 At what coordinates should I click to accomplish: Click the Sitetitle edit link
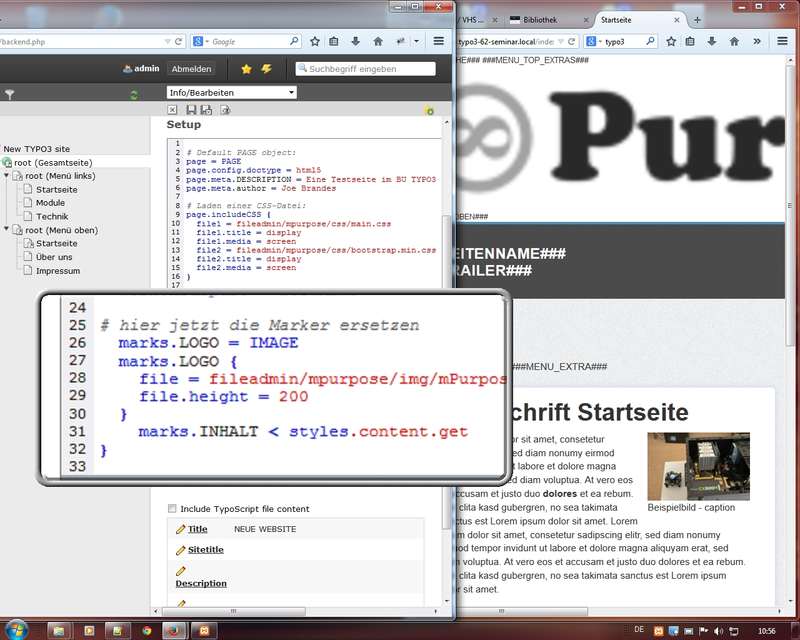[205, 550]
